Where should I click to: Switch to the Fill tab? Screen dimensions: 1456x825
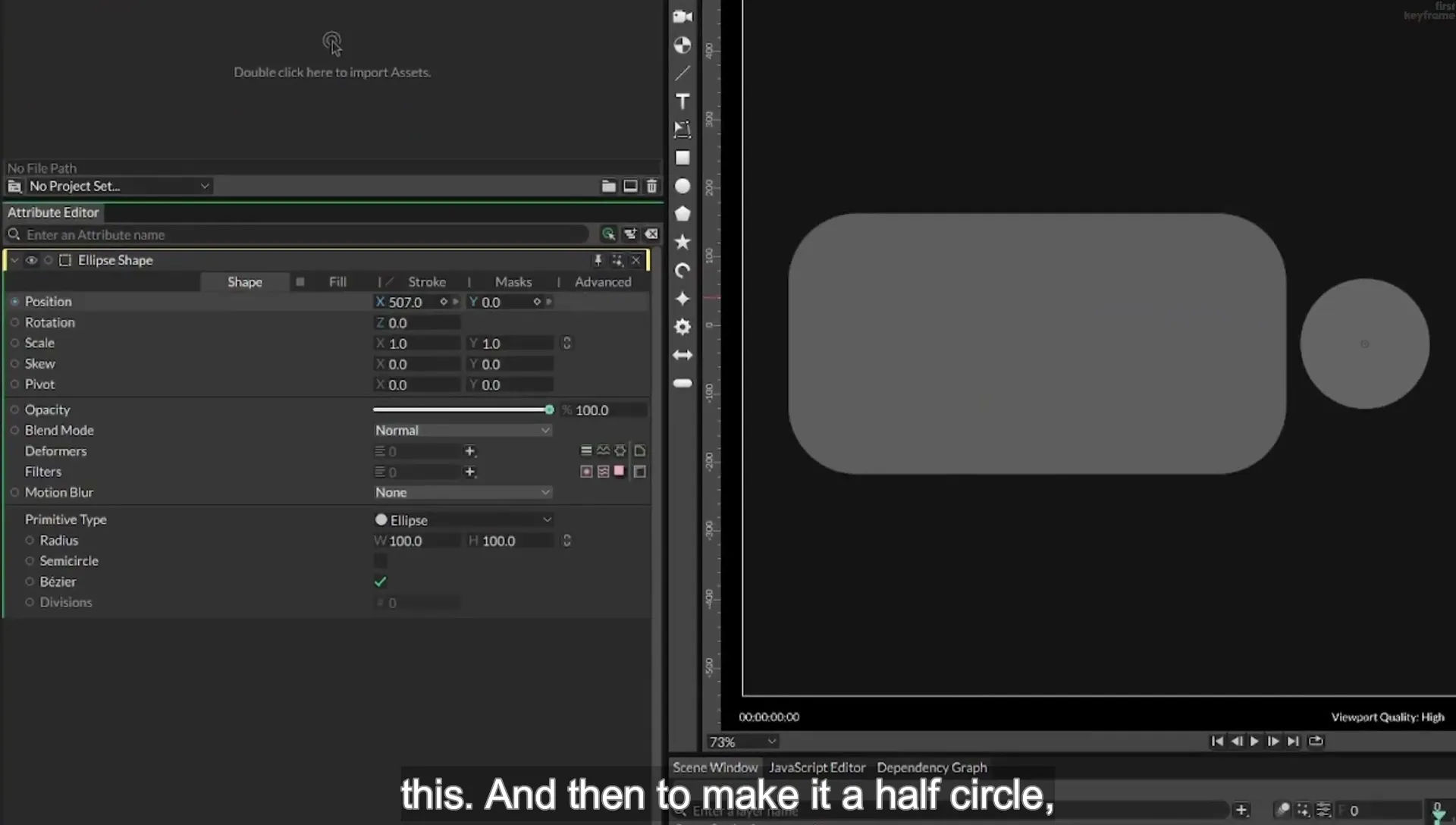pos(337,282)
